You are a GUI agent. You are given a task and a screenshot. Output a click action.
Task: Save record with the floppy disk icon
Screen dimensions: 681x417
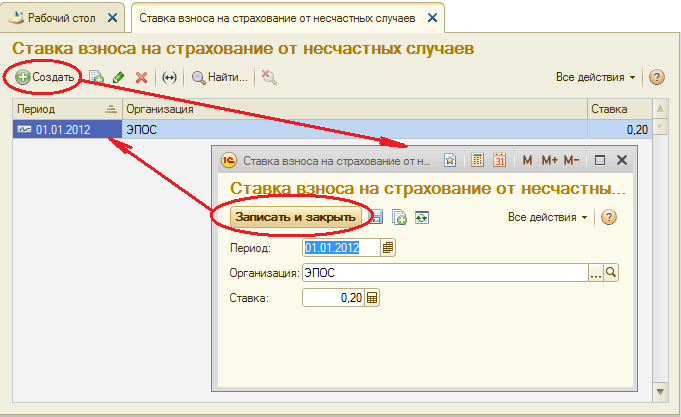point(376,217)
